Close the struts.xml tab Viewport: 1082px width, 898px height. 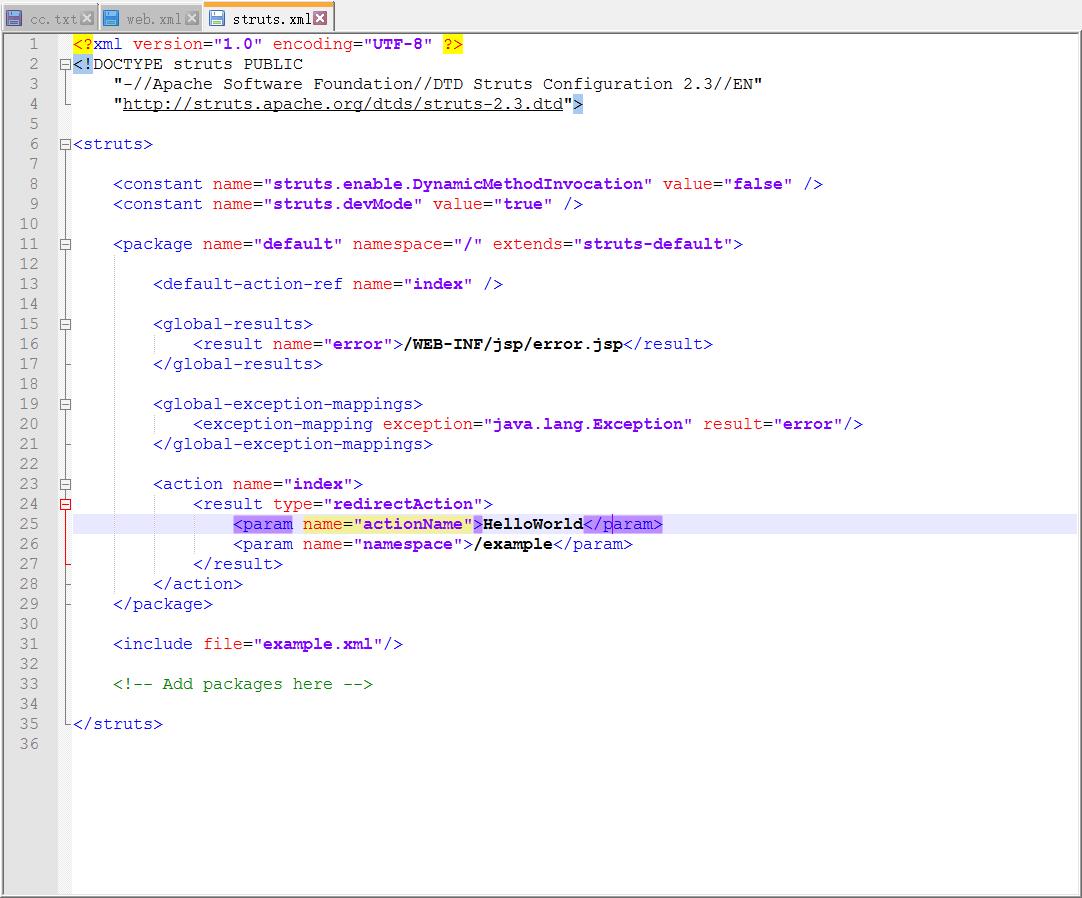[320, 18]
